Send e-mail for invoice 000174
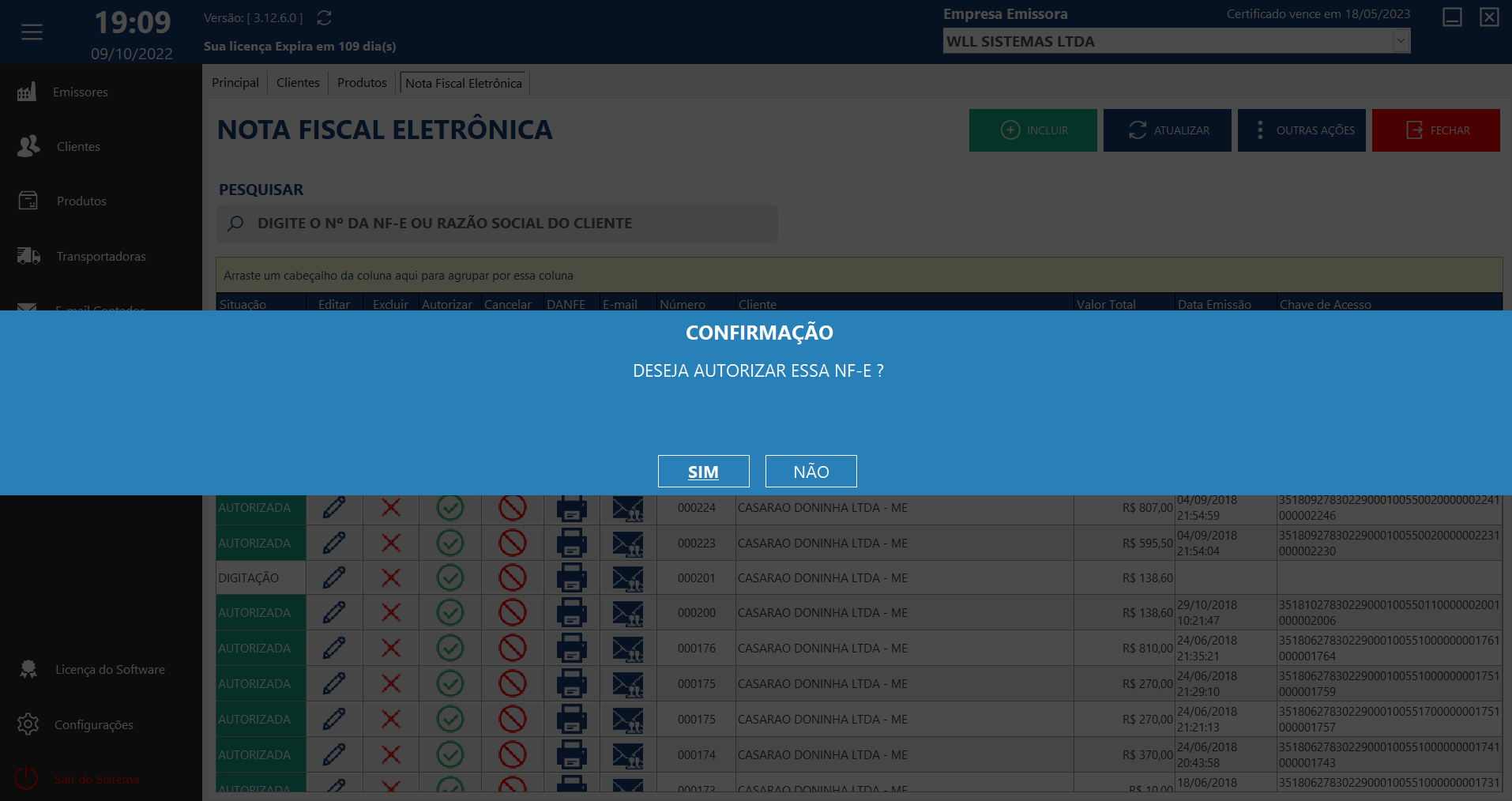Viewport: 1512px width, 801px height. [627, 755]
